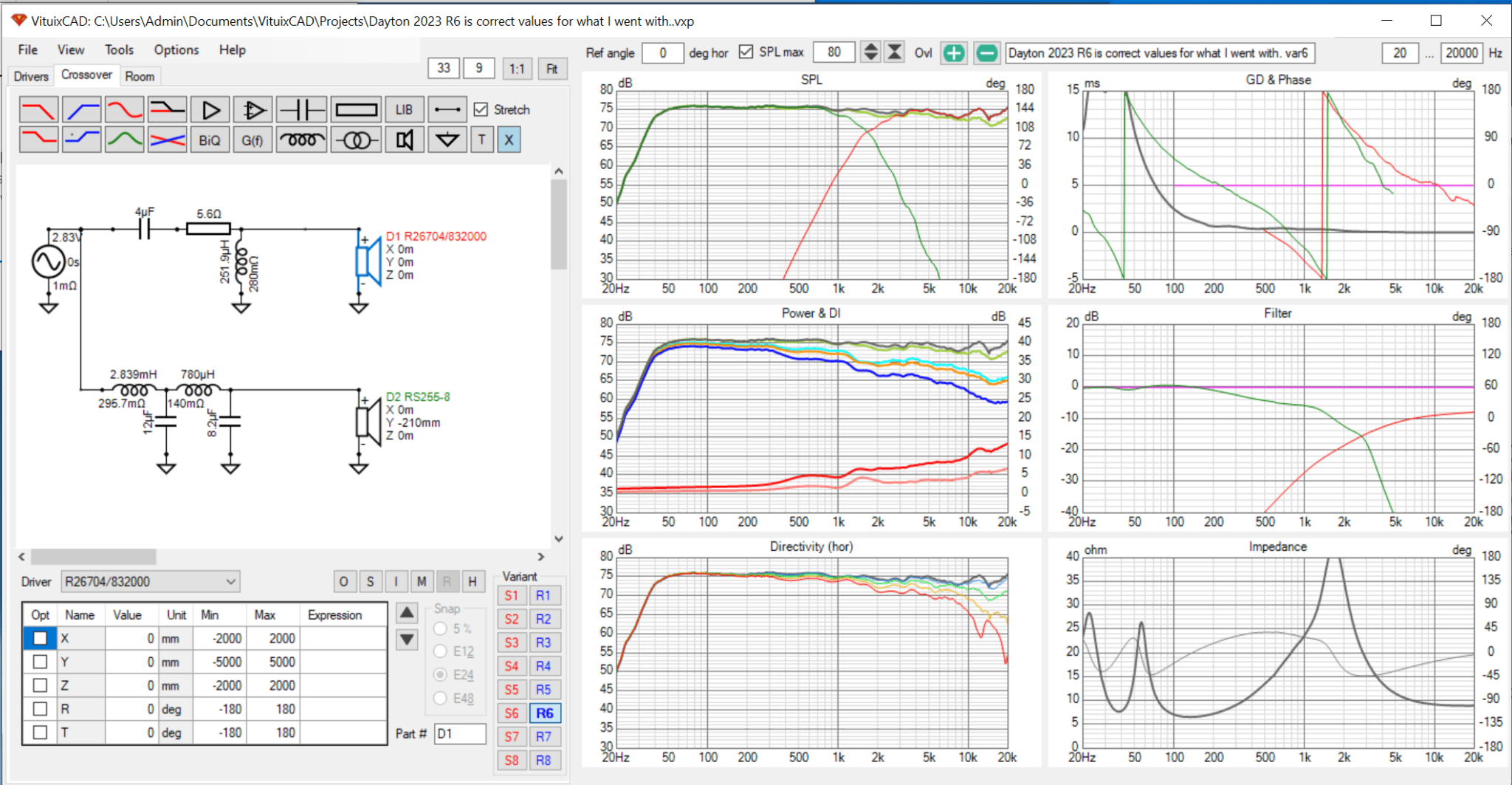Add the red-blue crossing lines block
The height and width of the screenshot is (785, 1512).
tap(167, 140)
